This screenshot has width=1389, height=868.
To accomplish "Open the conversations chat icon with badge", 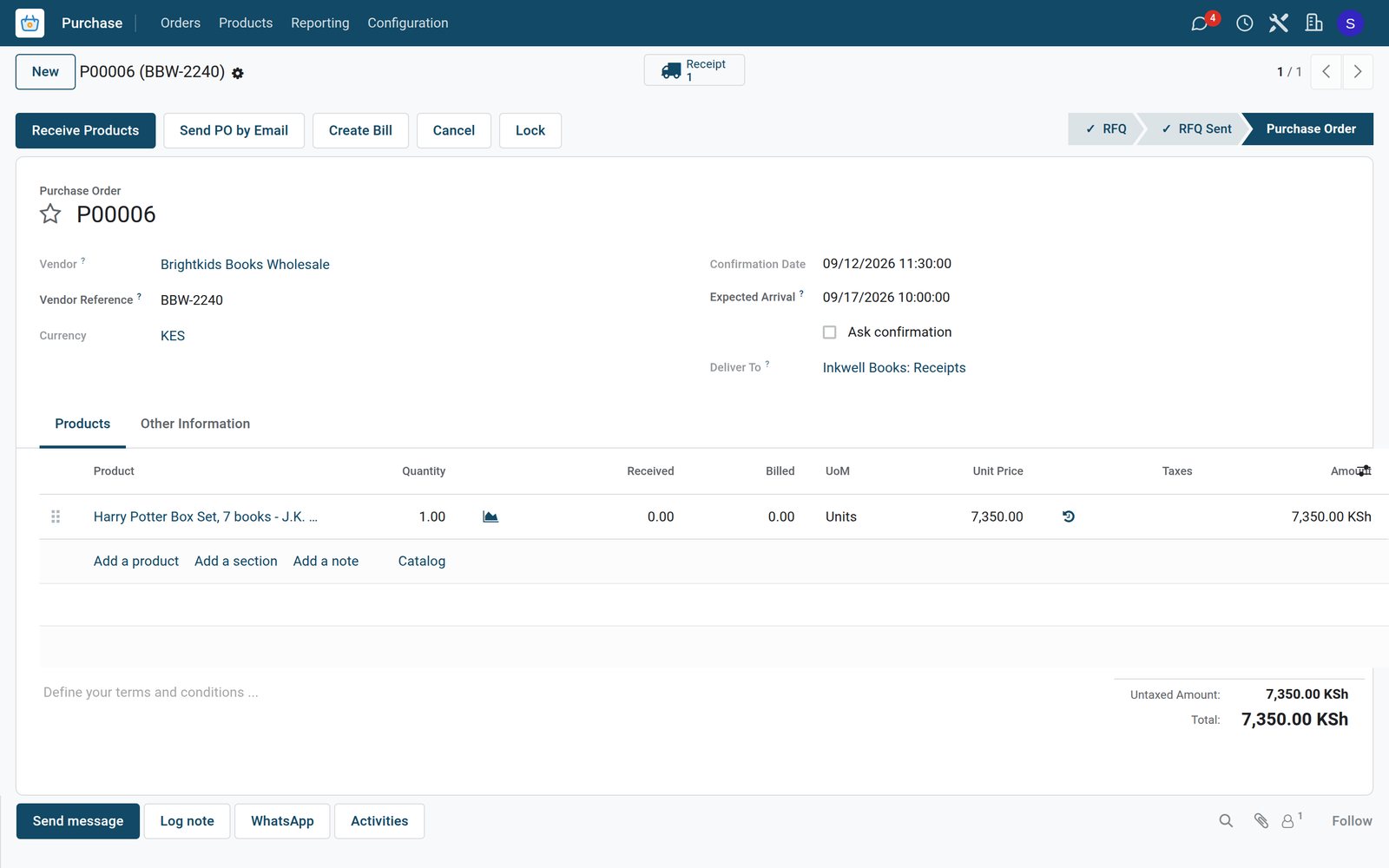I will 1200,23.
